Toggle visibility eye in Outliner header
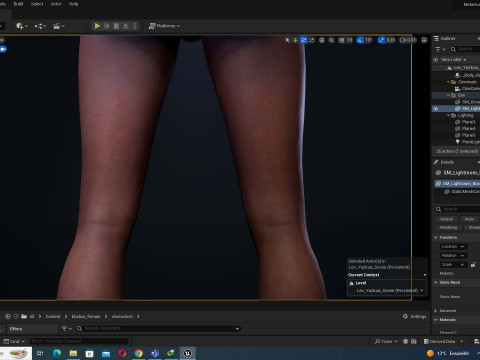 [435, 60]
